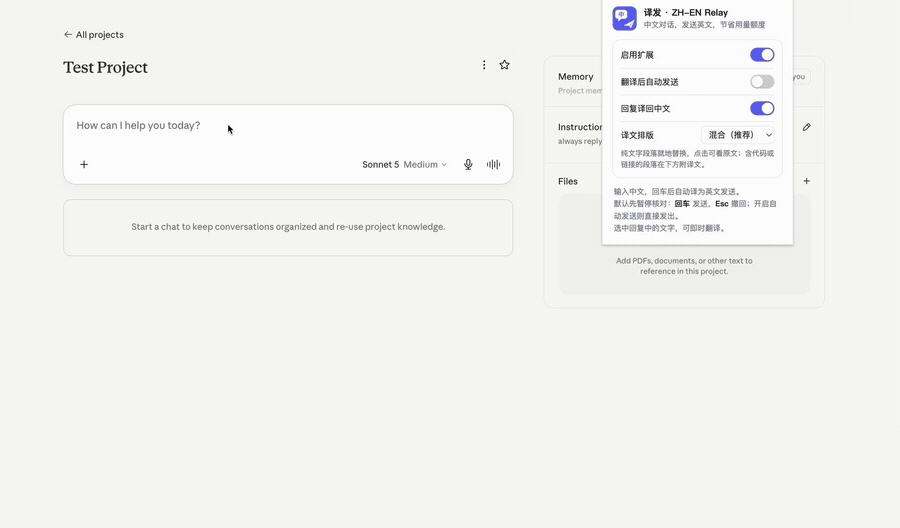The height and width of the screenshot is (528, 900).
Task: Click the Test Project title
Action: pyautogui.click(x=106, y=68)
